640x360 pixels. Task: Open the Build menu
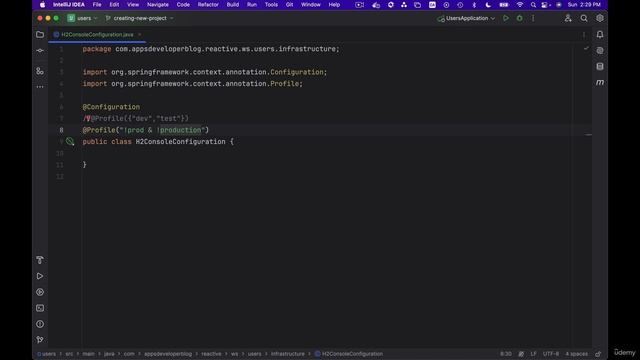(x=233, y=5)
